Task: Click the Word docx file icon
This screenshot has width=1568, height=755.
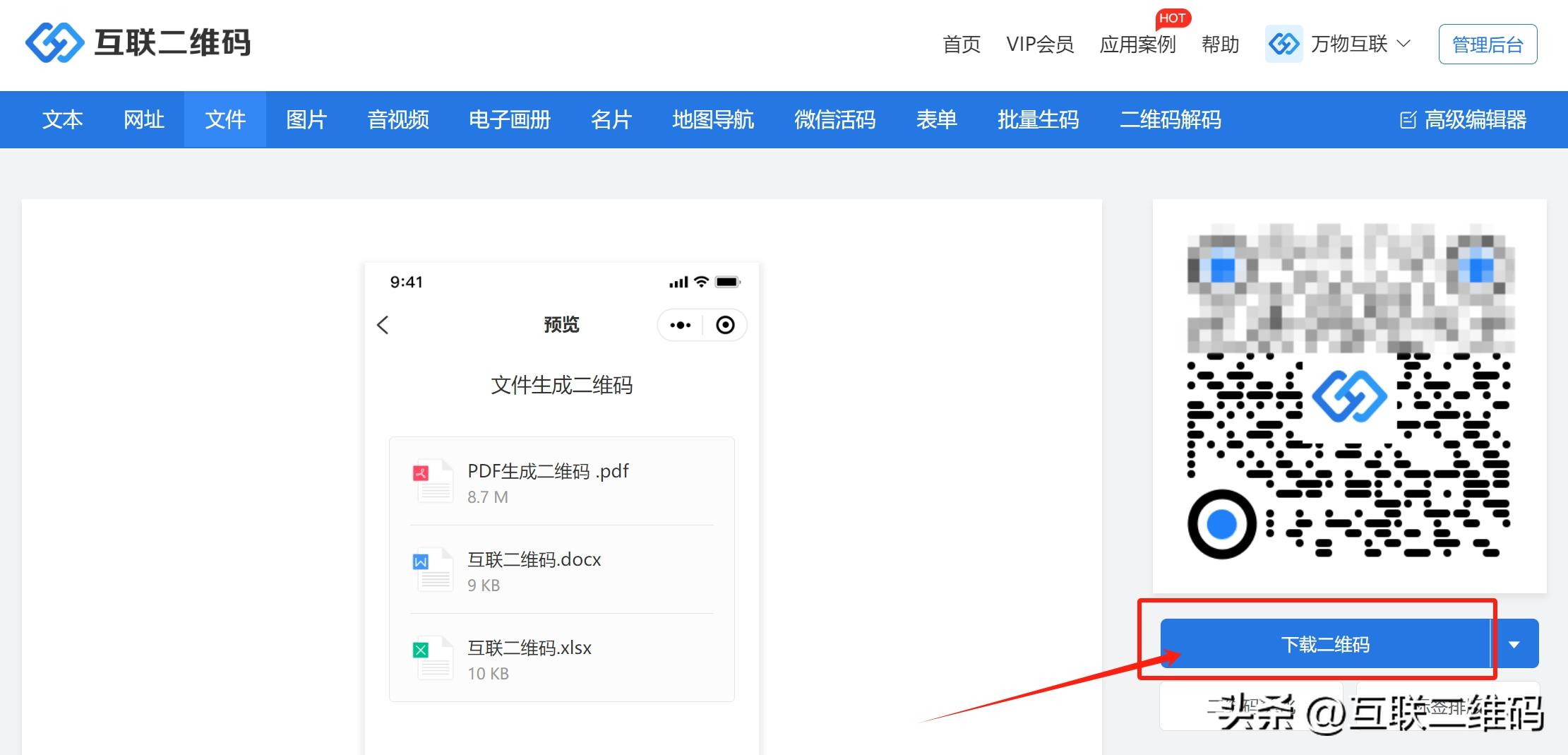Action: [432, 569]
